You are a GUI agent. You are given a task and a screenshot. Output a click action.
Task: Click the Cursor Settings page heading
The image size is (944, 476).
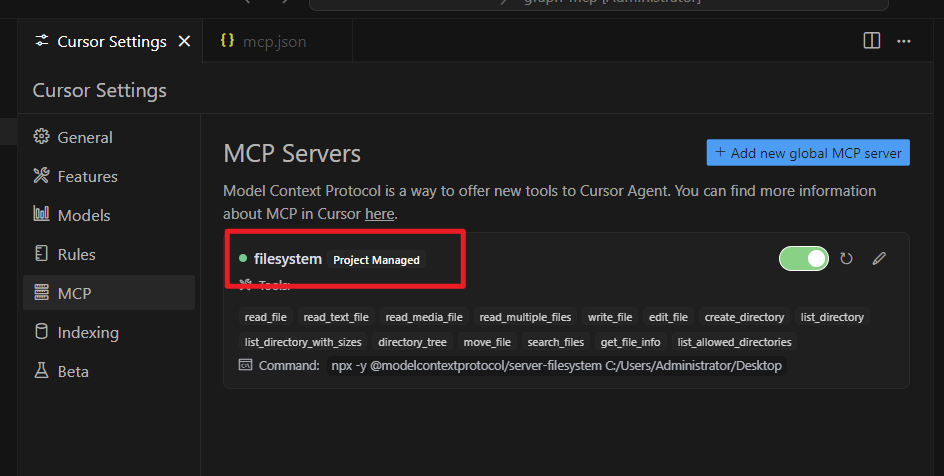click(99, 90)
